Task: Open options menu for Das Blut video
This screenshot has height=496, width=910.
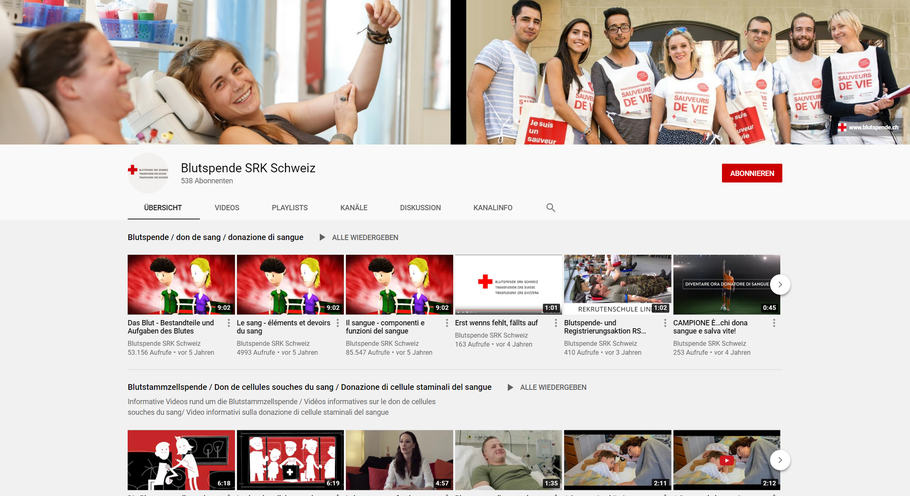Action: 228,323
